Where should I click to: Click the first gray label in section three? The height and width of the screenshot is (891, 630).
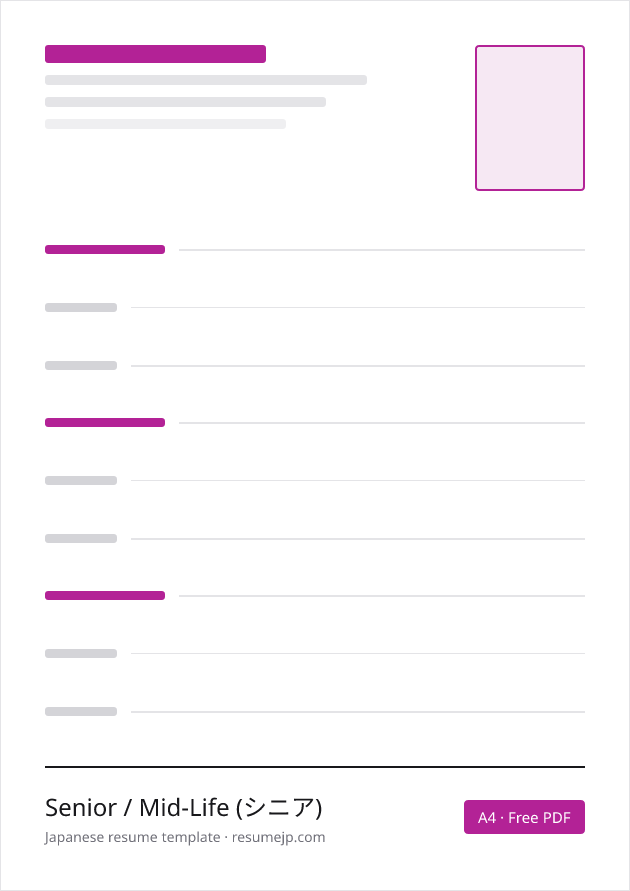tap(81, 653)
